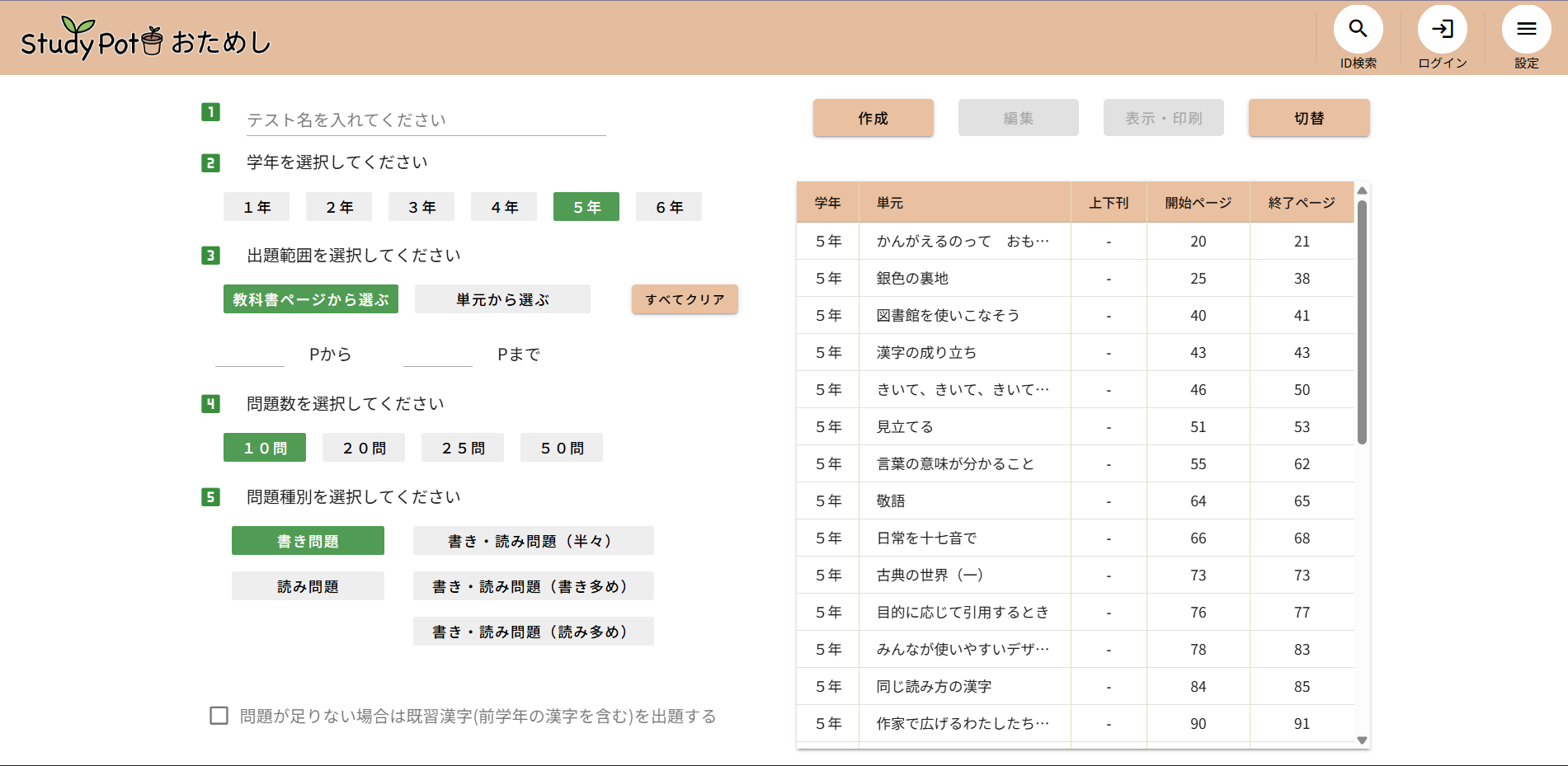Switch to the 単元から選ぶ tab

click(x=502, y=299)
